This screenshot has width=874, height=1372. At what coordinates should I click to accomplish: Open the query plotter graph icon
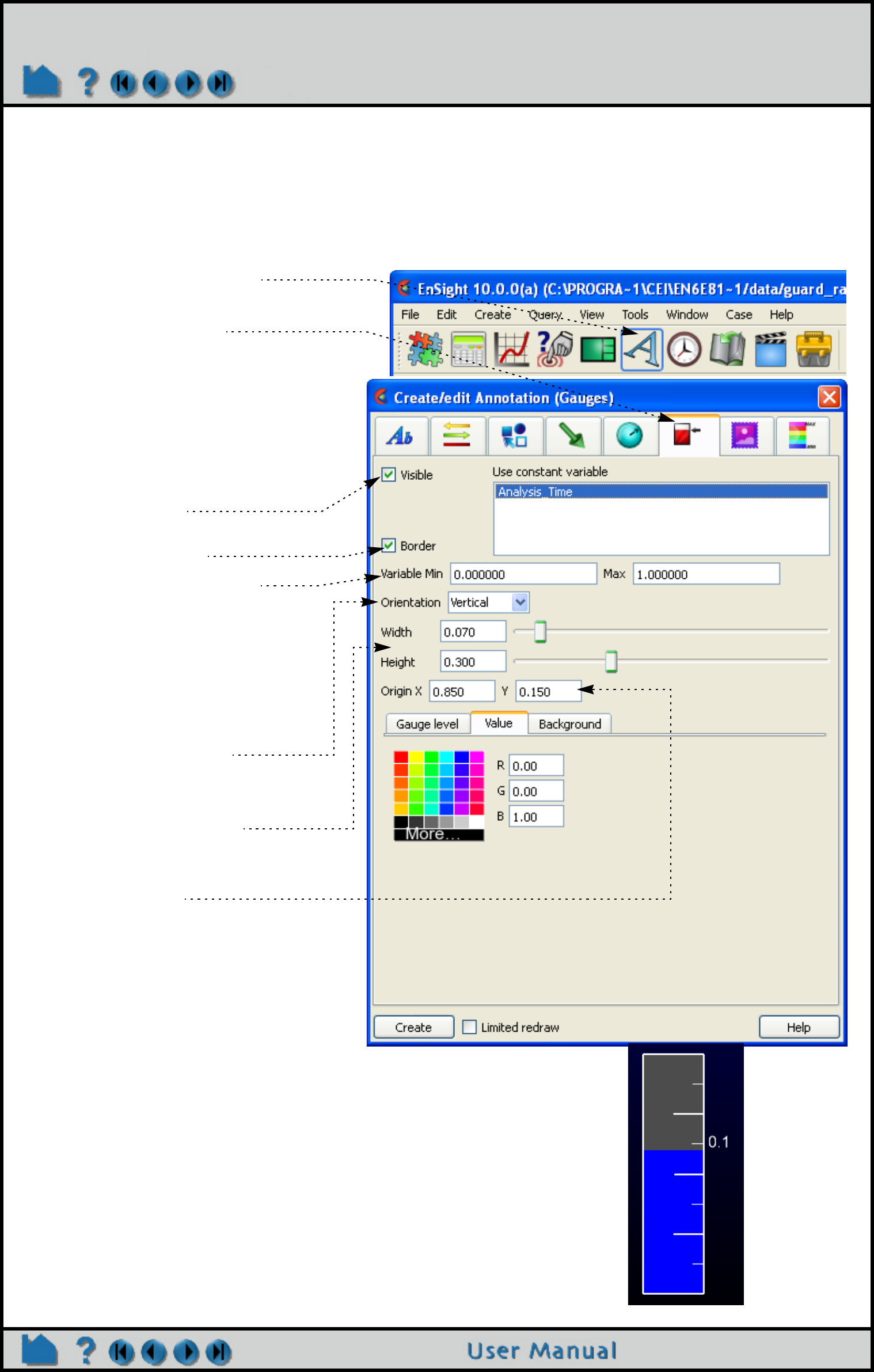click(511, 349)
